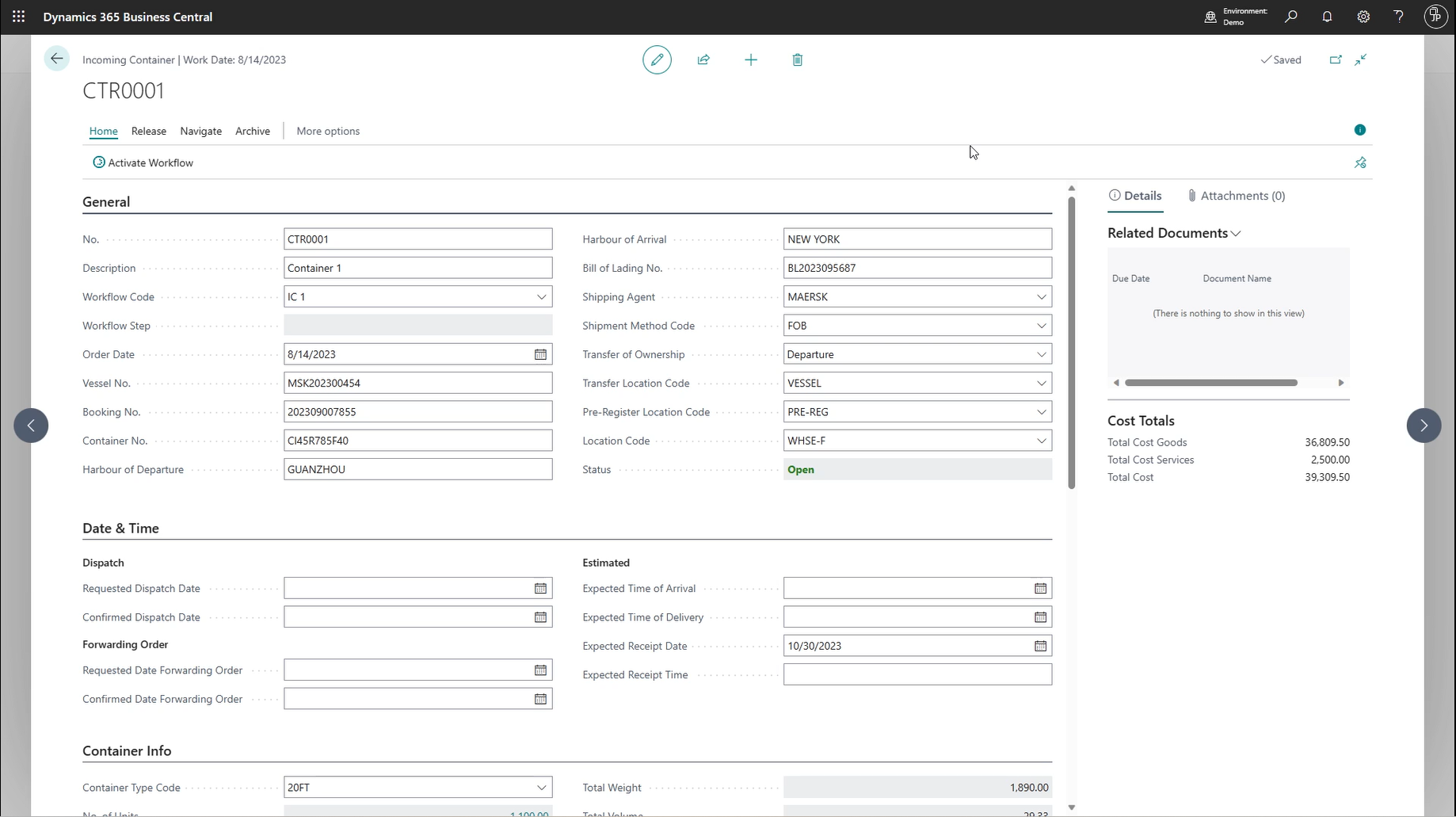The image size is (1456, 817).
Task: Click the page vertical scrollbar thumb
Action: pyautogui.click(x=1071, y=342)
